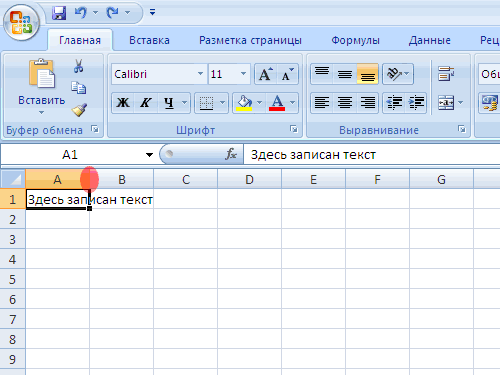Center text horizontally
Viewport: 500px width, 375px height.
pos(345,103)
